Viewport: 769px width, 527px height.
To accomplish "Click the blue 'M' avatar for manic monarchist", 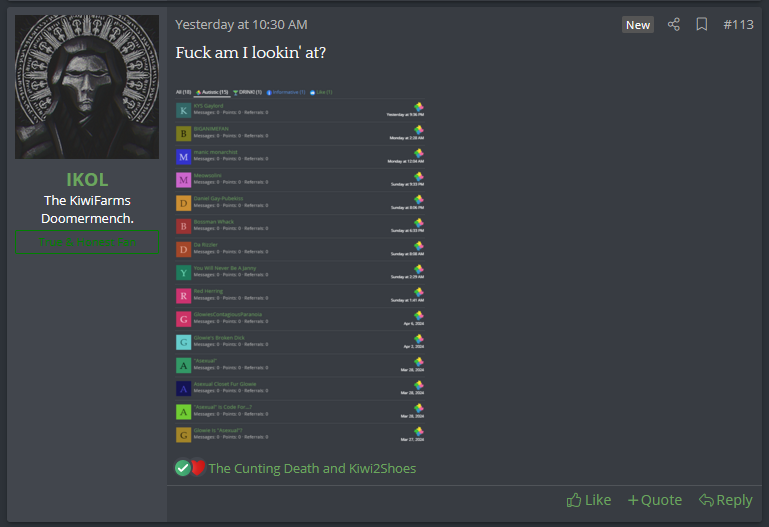I will point(183,157).
